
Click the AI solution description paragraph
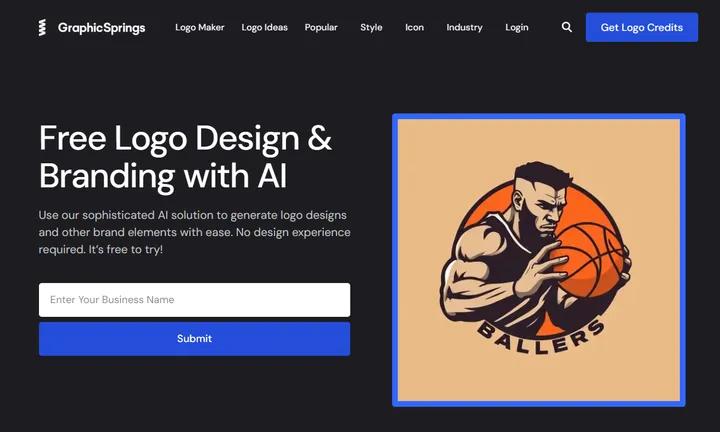point(194,232)
